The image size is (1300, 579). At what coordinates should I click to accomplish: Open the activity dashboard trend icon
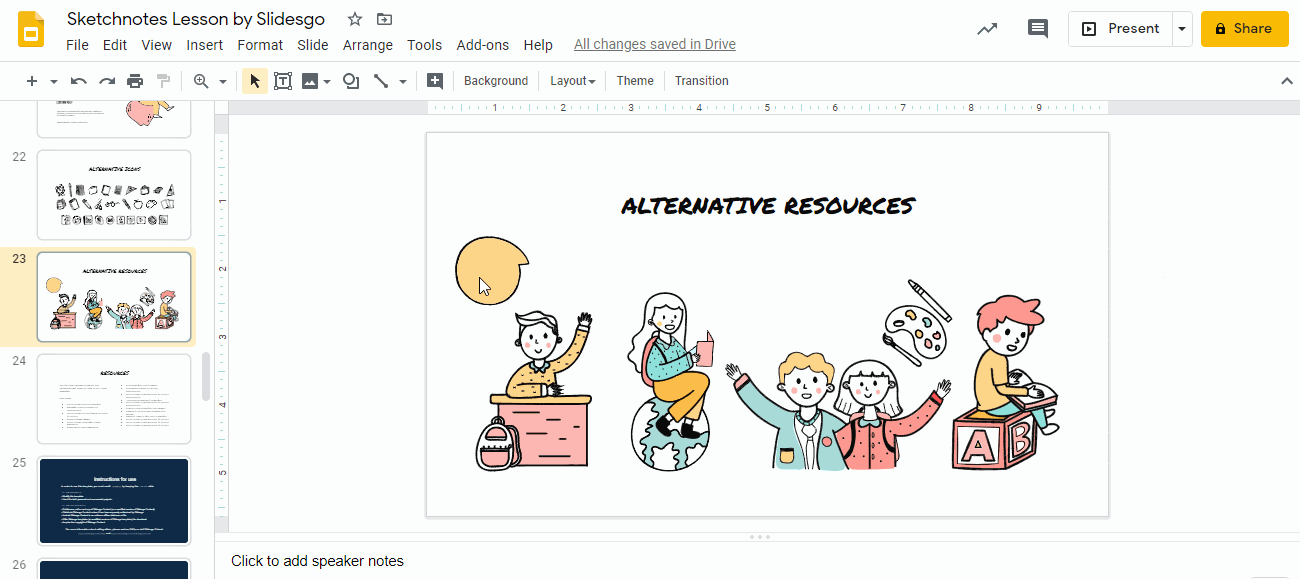[x=987, y=29]
